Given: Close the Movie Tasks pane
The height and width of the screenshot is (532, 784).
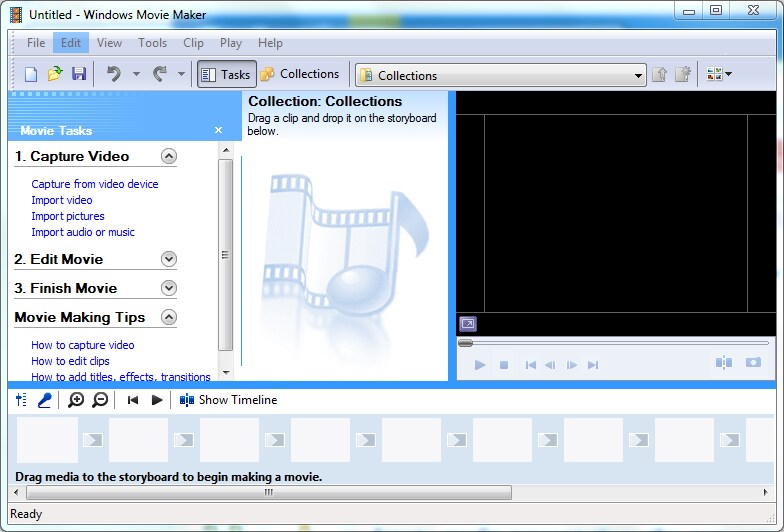Looking at the screenshot, I should pyautogui.click(x=218, y=130).
